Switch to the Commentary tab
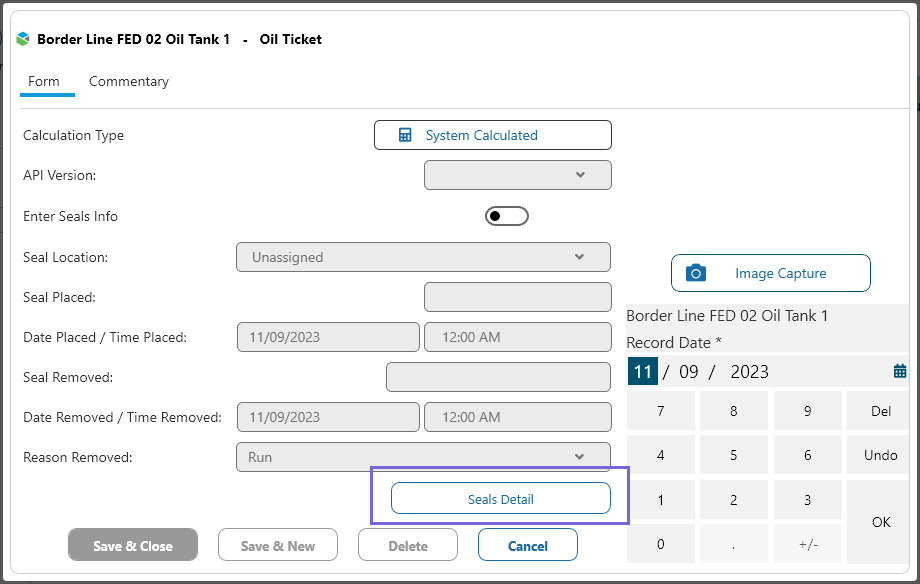The height and width of the screenshot is (584, 920). [129, 82]
